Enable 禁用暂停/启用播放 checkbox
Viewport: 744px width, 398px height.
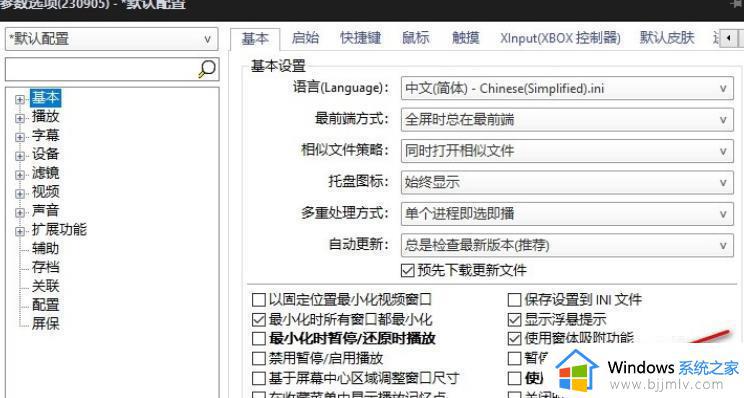(x=259, y=358)
